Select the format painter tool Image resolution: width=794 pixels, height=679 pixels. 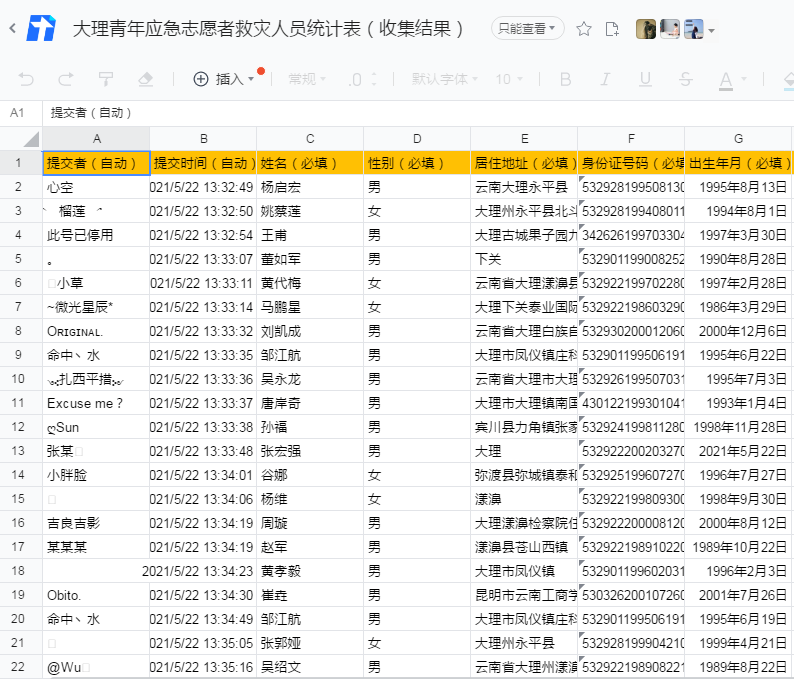click(x=105, y=79)
